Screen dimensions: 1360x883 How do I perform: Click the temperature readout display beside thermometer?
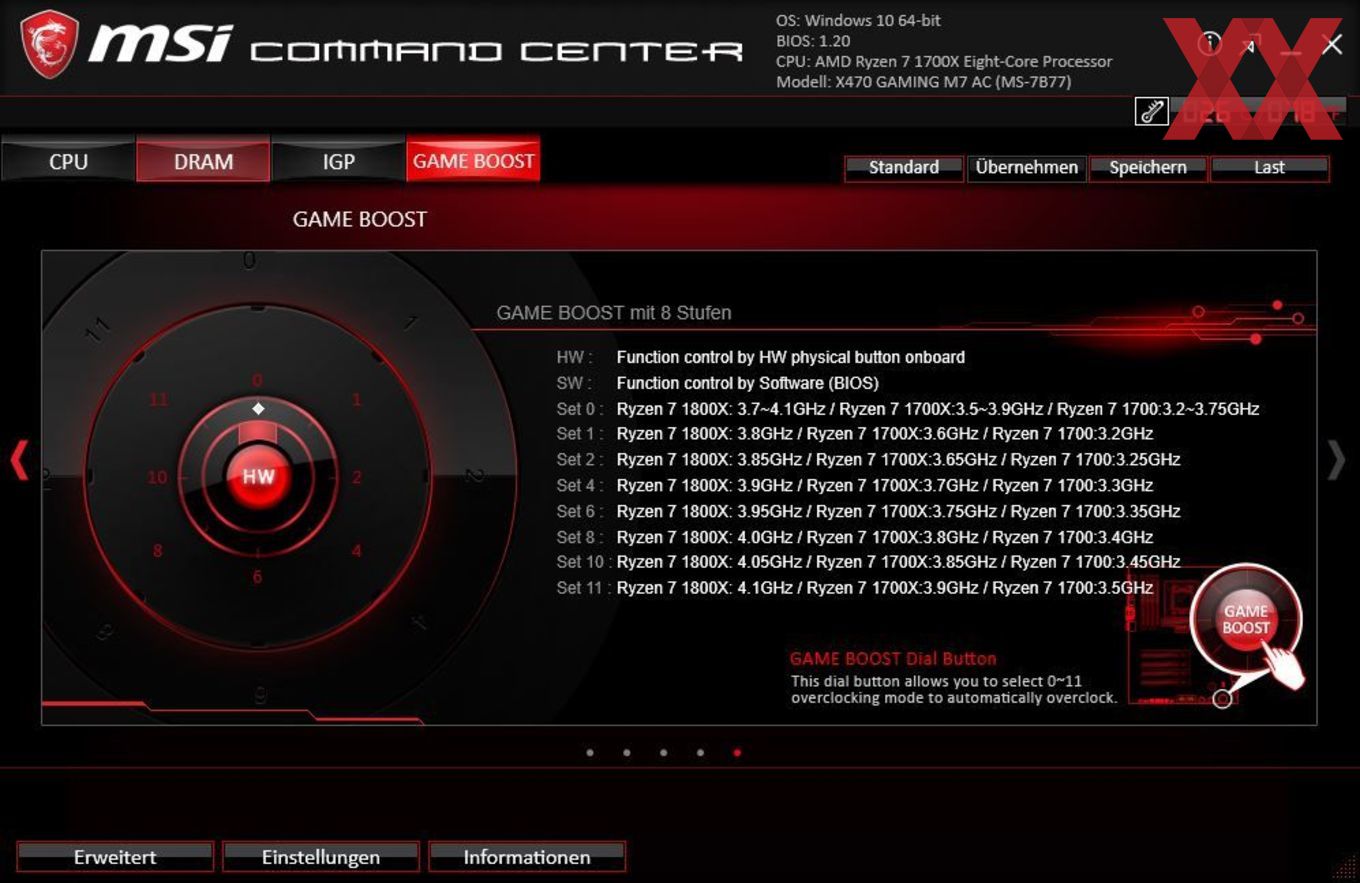tap(1259, 111)
